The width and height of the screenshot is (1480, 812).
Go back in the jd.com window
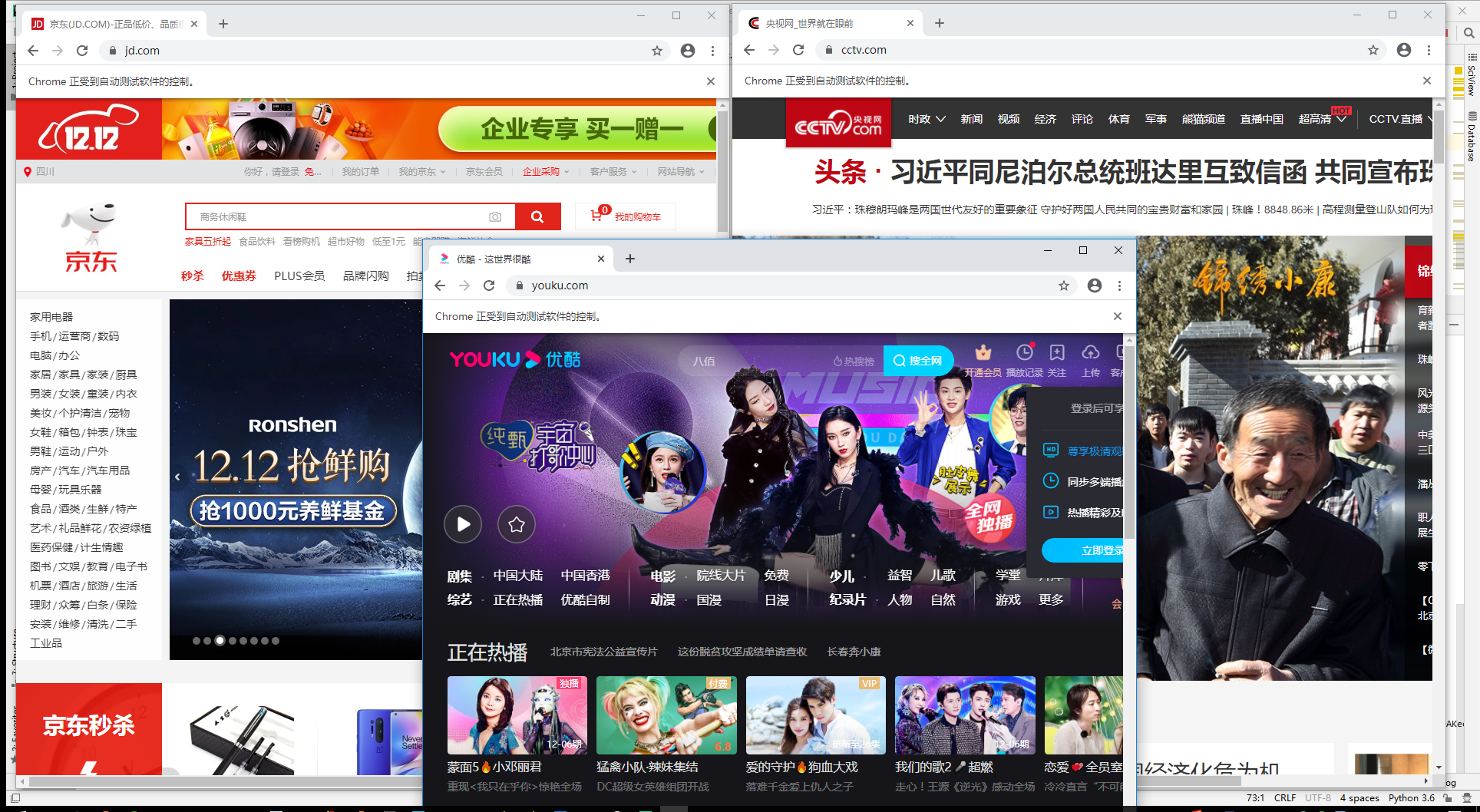point(33,51)
